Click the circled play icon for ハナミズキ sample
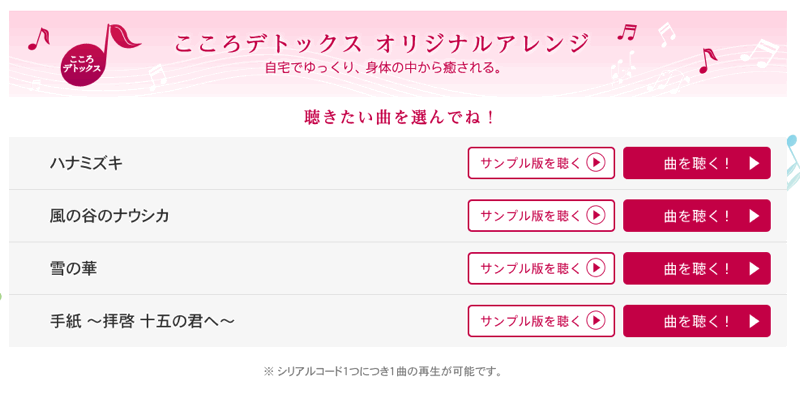The width and height of the screenshot is (800, 394). (595, 163)
